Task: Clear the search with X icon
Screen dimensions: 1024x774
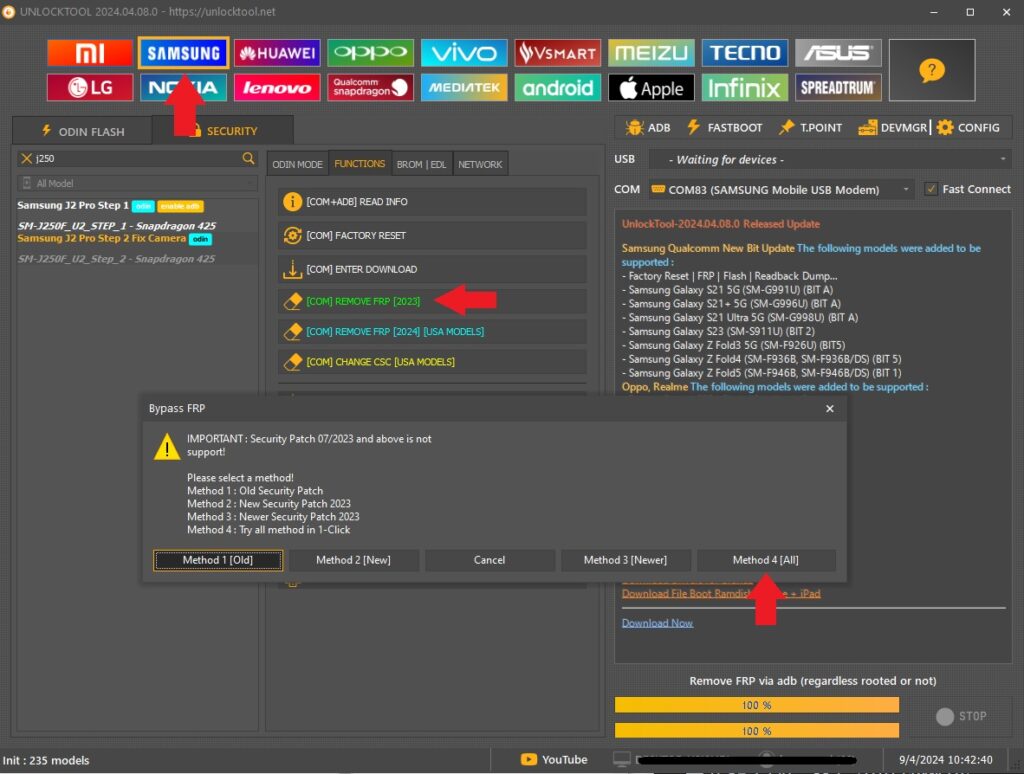Action: coord(26,158)
